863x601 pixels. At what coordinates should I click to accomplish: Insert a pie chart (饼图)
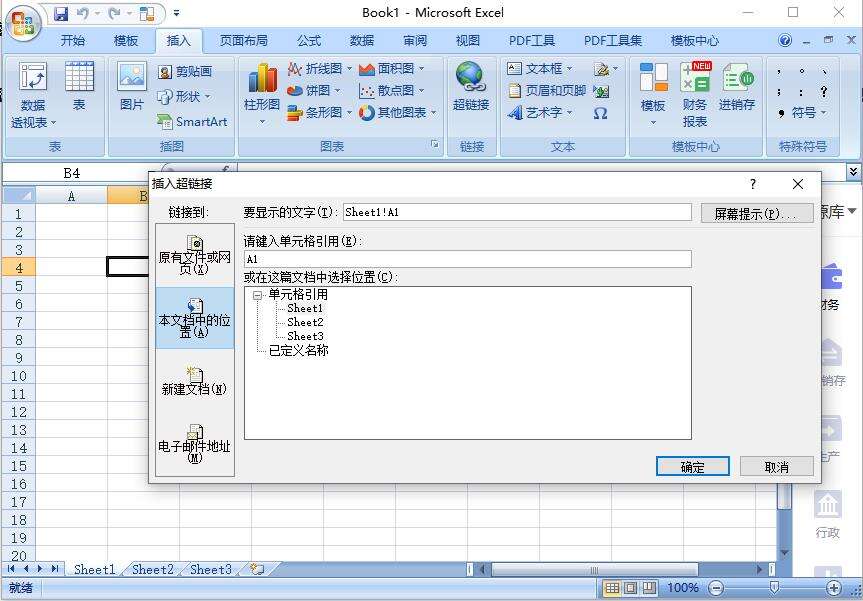(314, 90)
